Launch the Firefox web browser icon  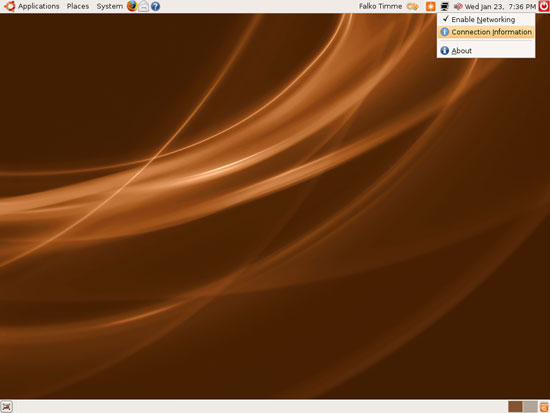[132, 6]
